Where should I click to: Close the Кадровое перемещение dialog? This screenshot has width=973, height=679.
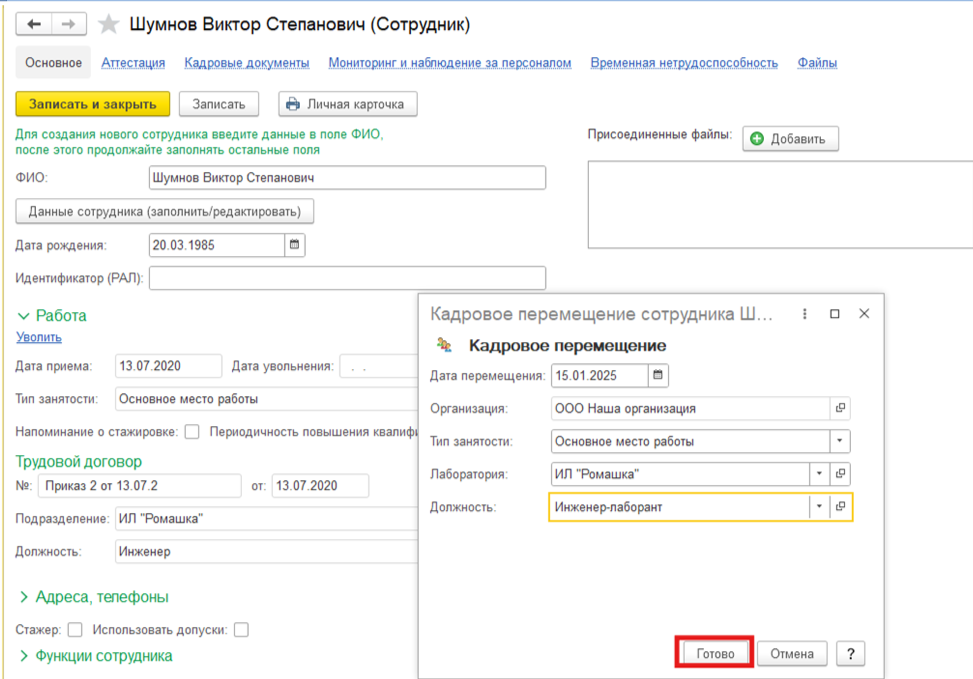[x=864, y=314]
